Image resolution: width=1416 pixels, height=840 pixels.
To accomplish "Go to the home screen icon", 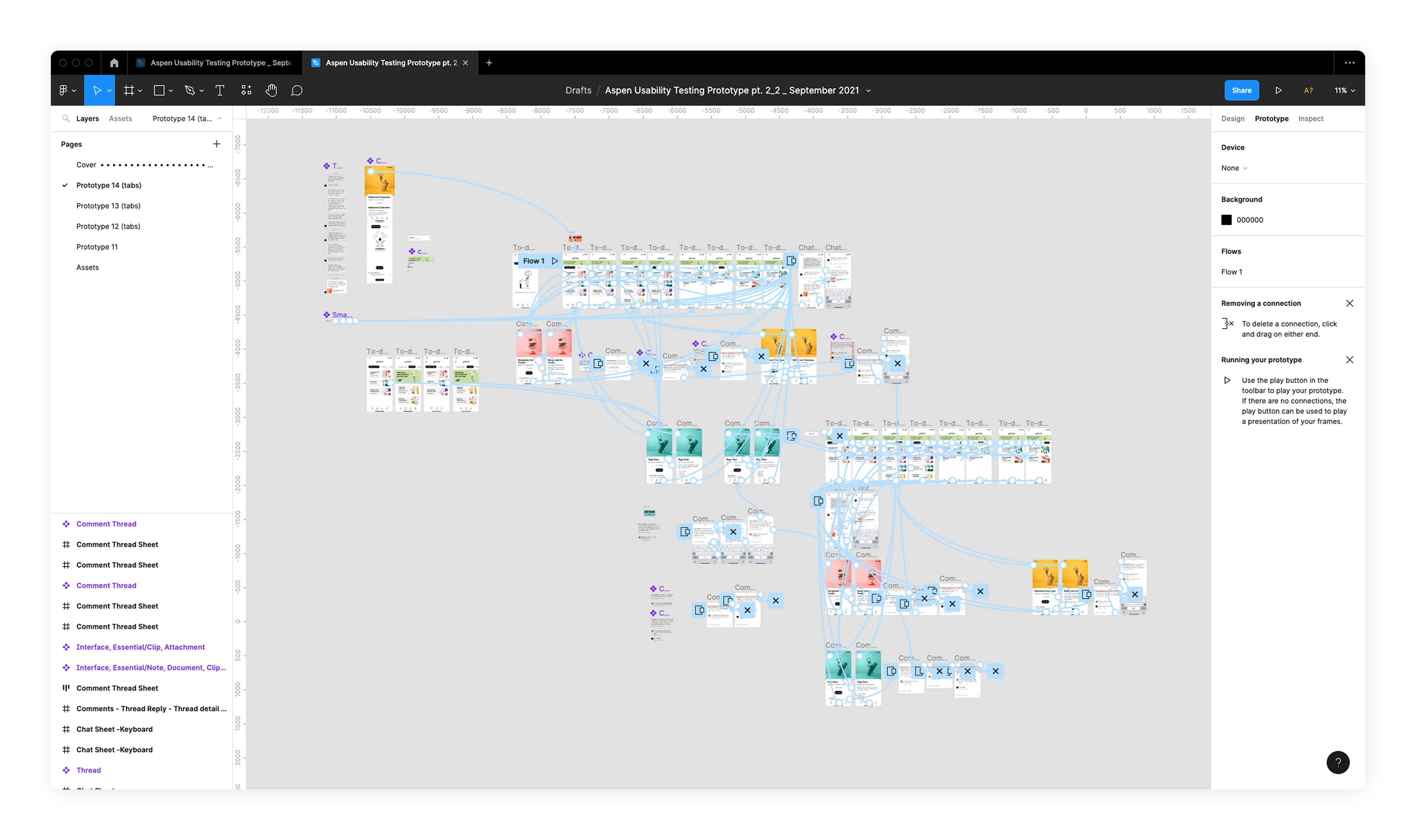I will pos(114,63).
